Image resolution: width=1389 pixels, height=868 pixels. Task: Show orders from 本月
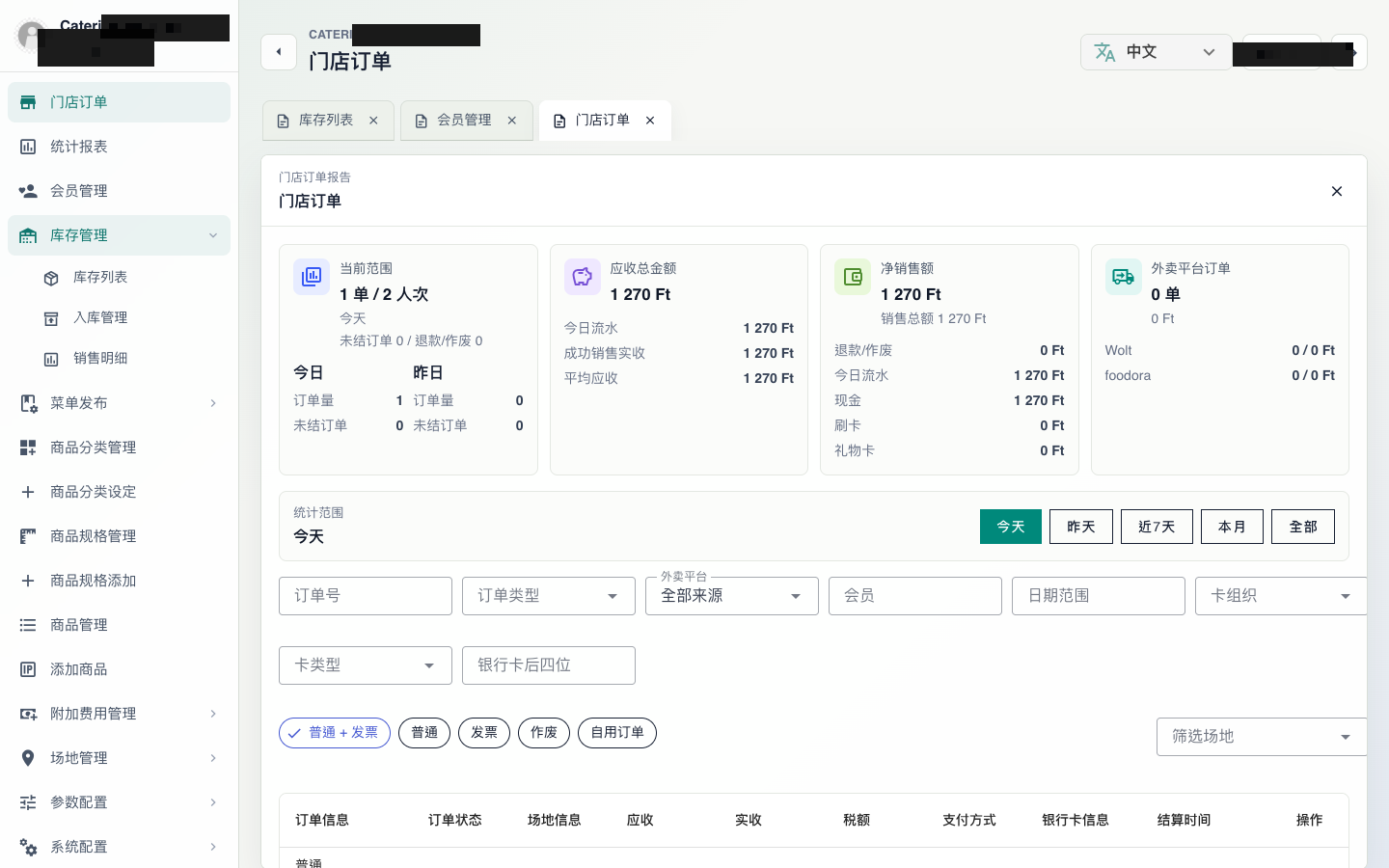point(1232,527)
